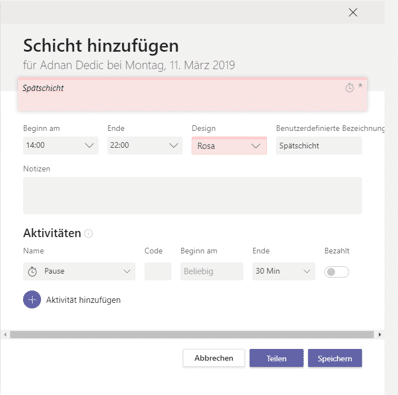This screenshot has width=398, height=395.
Task: Click the purple plus icon for adding activity
Action: point(32,300)
